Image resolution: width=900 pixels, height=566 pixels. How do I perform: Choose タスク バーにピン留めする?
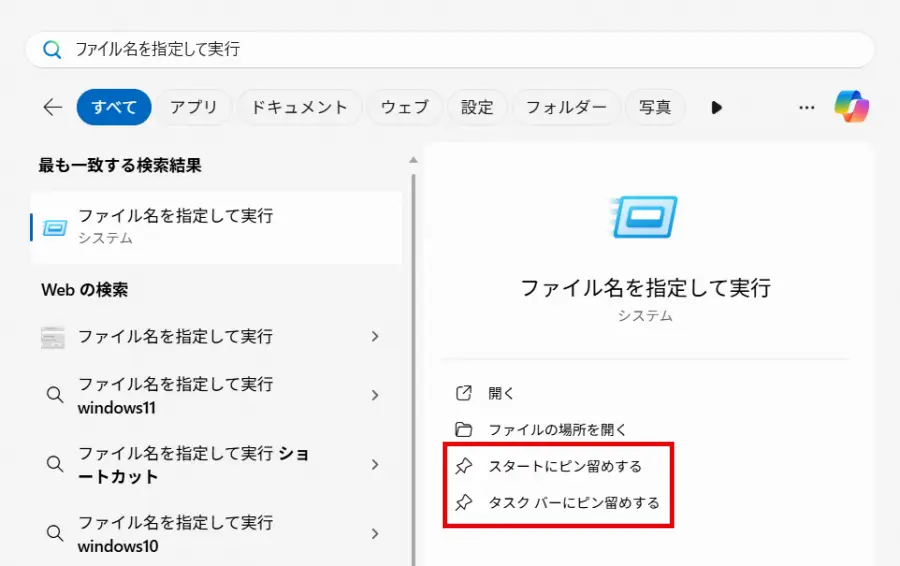coord(573,503)
